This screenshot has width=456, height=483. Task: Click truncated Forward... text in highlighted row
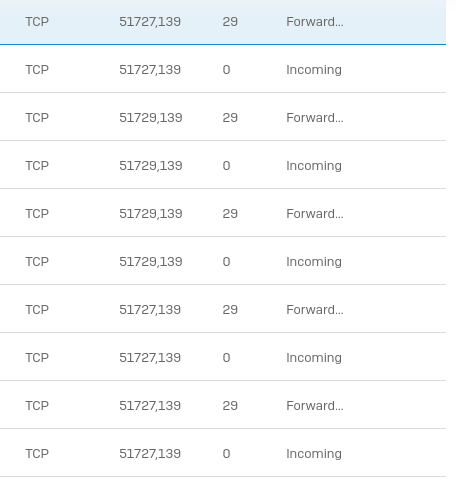pos(315,22)
